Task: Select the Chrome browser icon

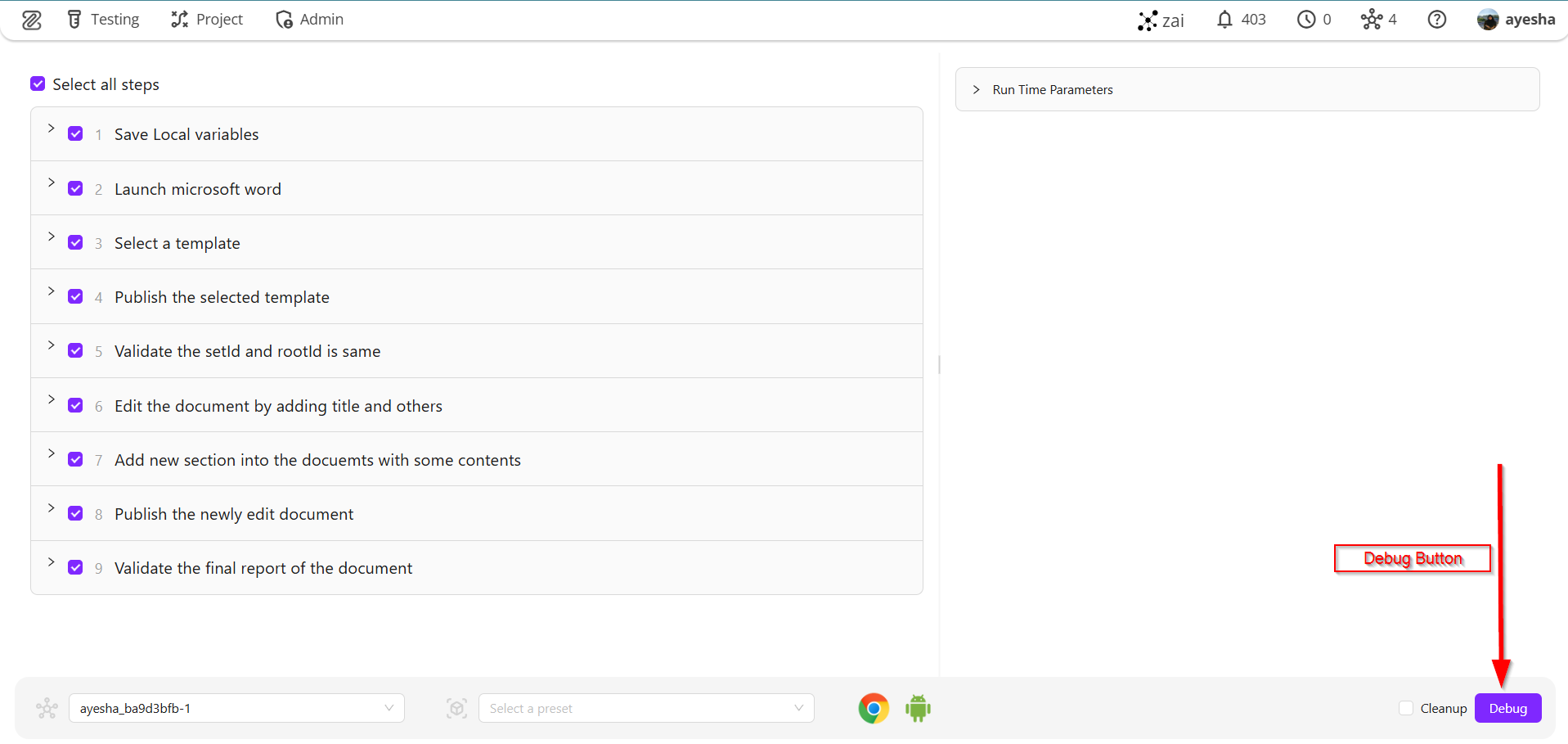Action: [874, 708]
